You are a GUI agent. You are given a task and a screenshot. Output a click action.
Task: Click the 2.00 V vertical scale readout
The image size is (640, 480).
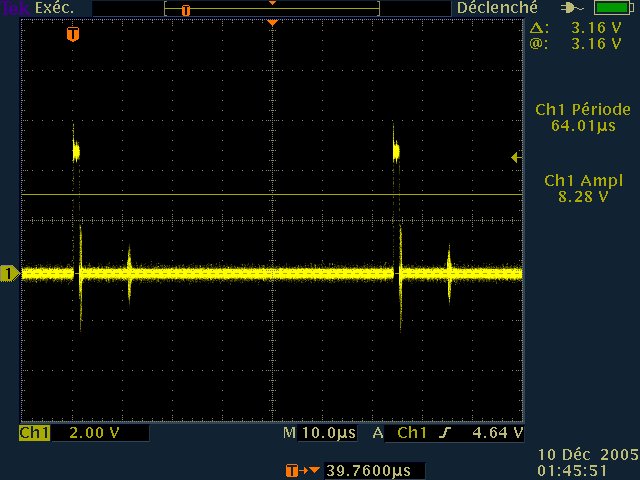pyautogui.click(x=89, y=433)
